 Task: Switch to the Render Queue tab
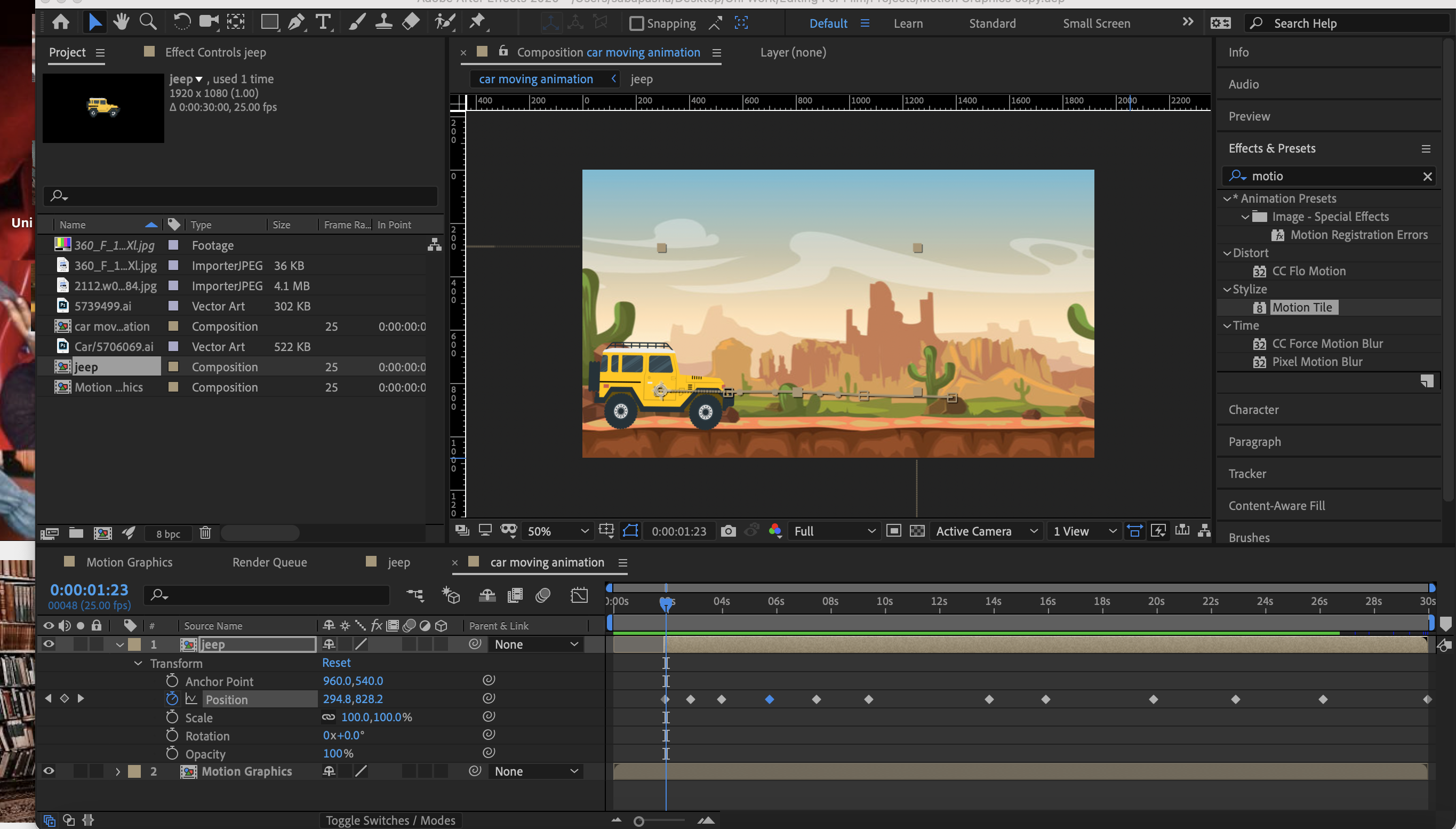[x=269, y=562]
